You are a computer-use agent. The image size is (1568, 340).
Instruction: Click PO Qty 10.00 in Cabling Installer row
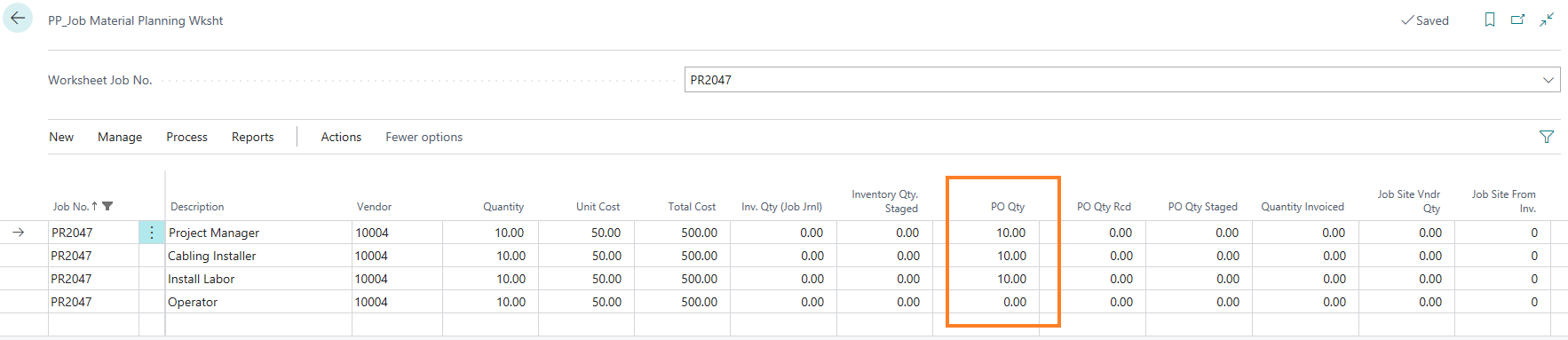click(1011, 256)
